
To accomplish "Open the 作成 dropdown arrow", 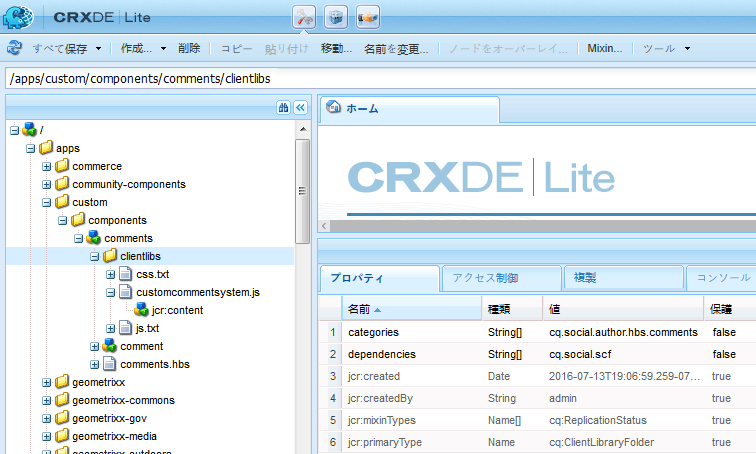I will (163, 48).
